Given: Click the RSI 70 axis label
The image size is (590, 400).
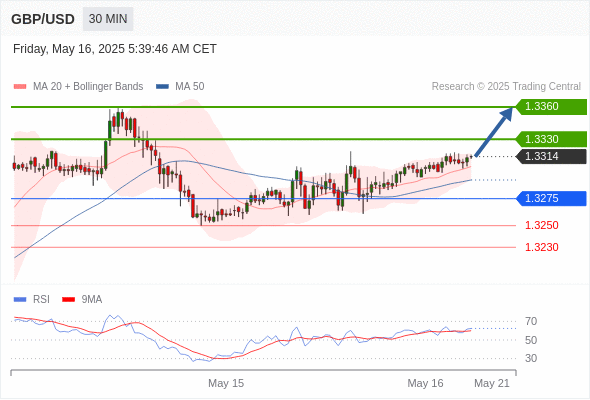Looking at the screenshot, I should (531, 321).
